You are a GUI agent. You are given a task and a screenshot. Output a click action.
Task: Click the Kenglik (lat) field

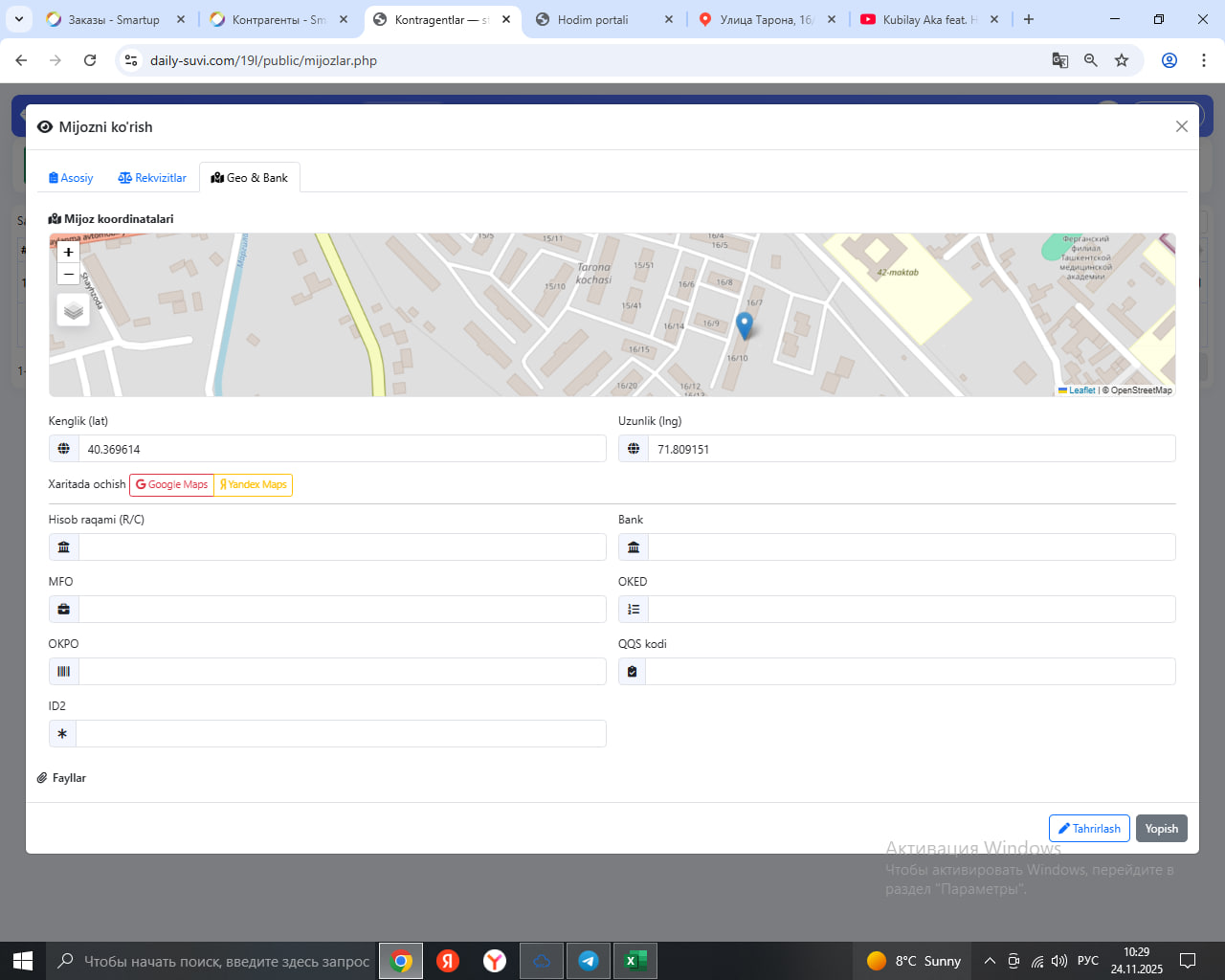[342, 449]
